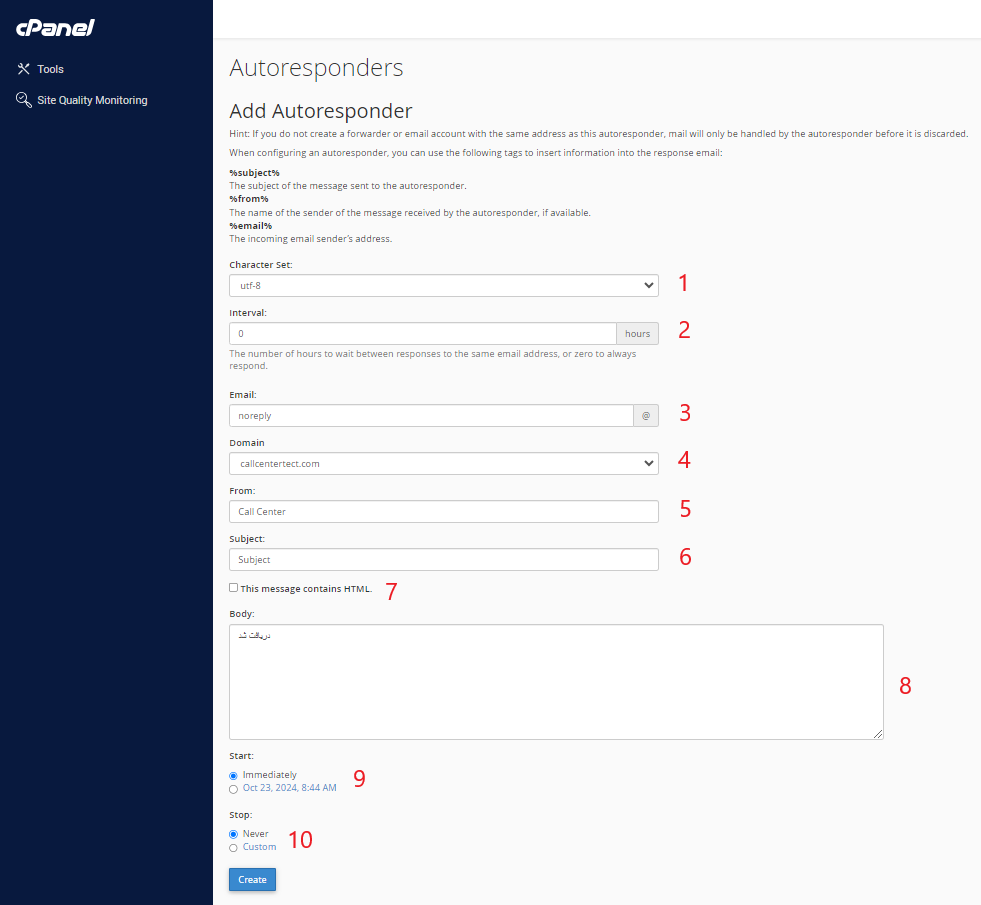
Task: Click the Body textarea resize handle
Action: click(878, 734)
